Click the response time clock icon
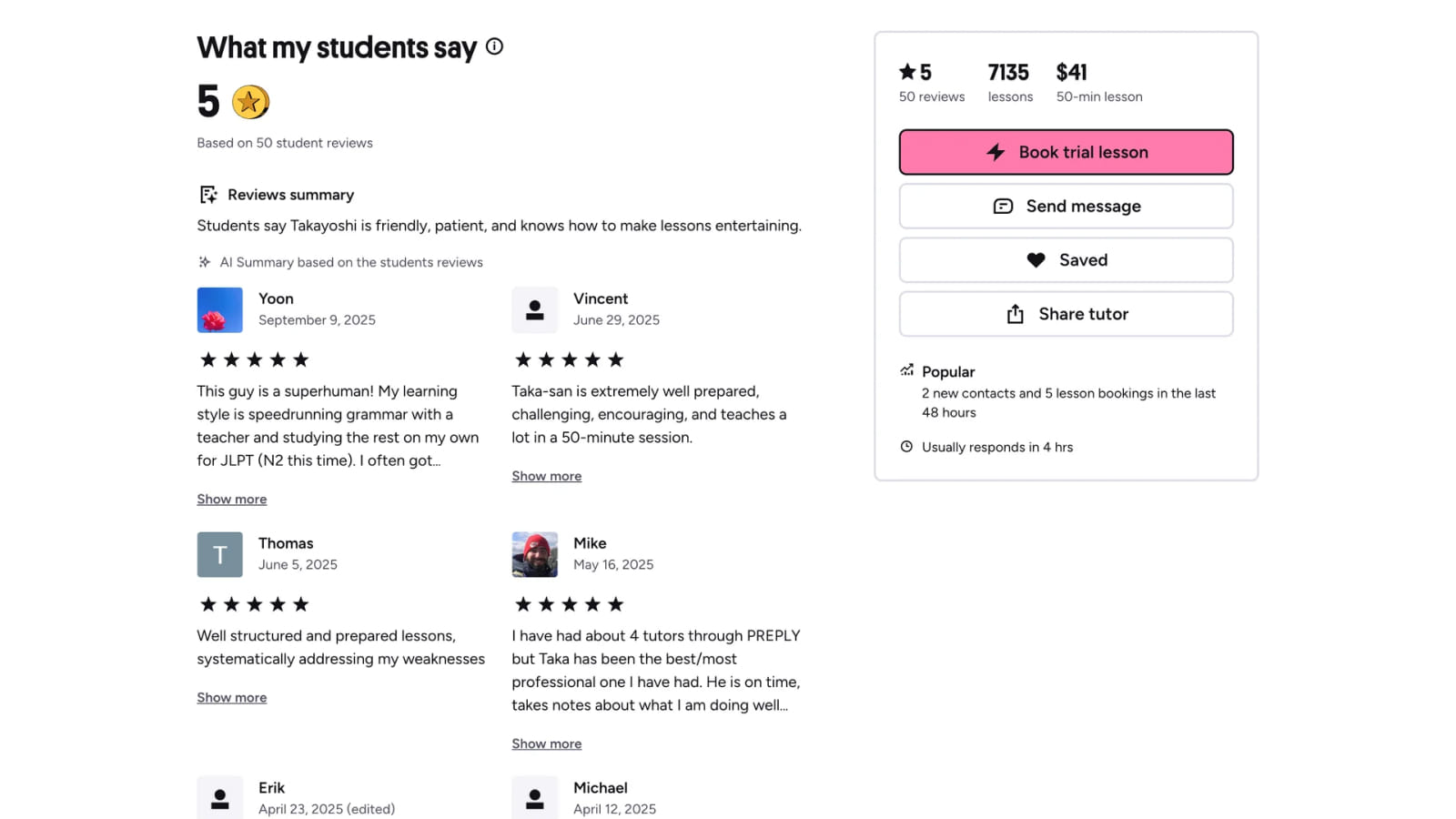This screenshot has height=819, width=1456. click(x=906, y=447)
